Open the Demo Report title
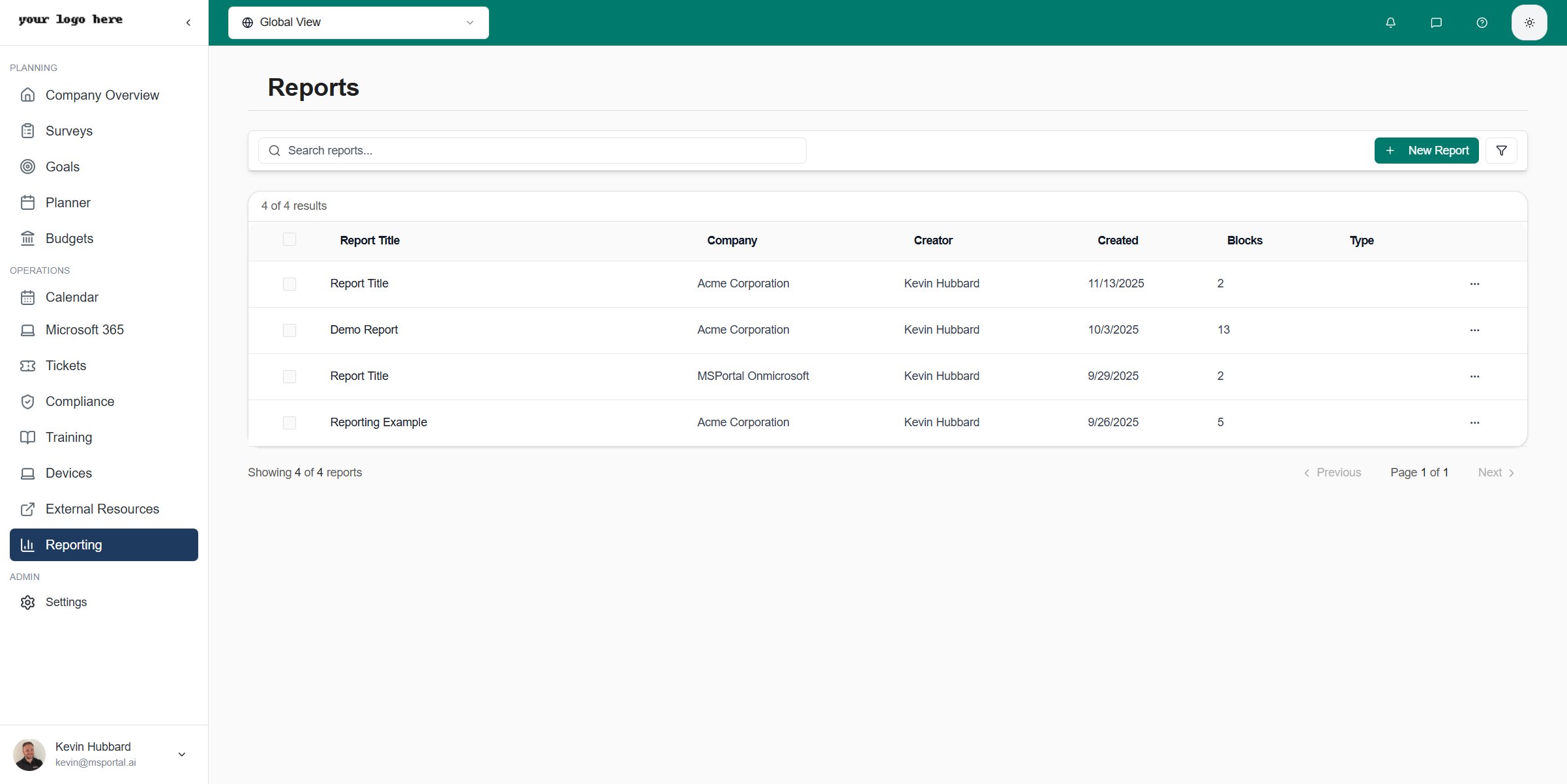Viewport: 1567px width, 784px height. tap(363, 330)
